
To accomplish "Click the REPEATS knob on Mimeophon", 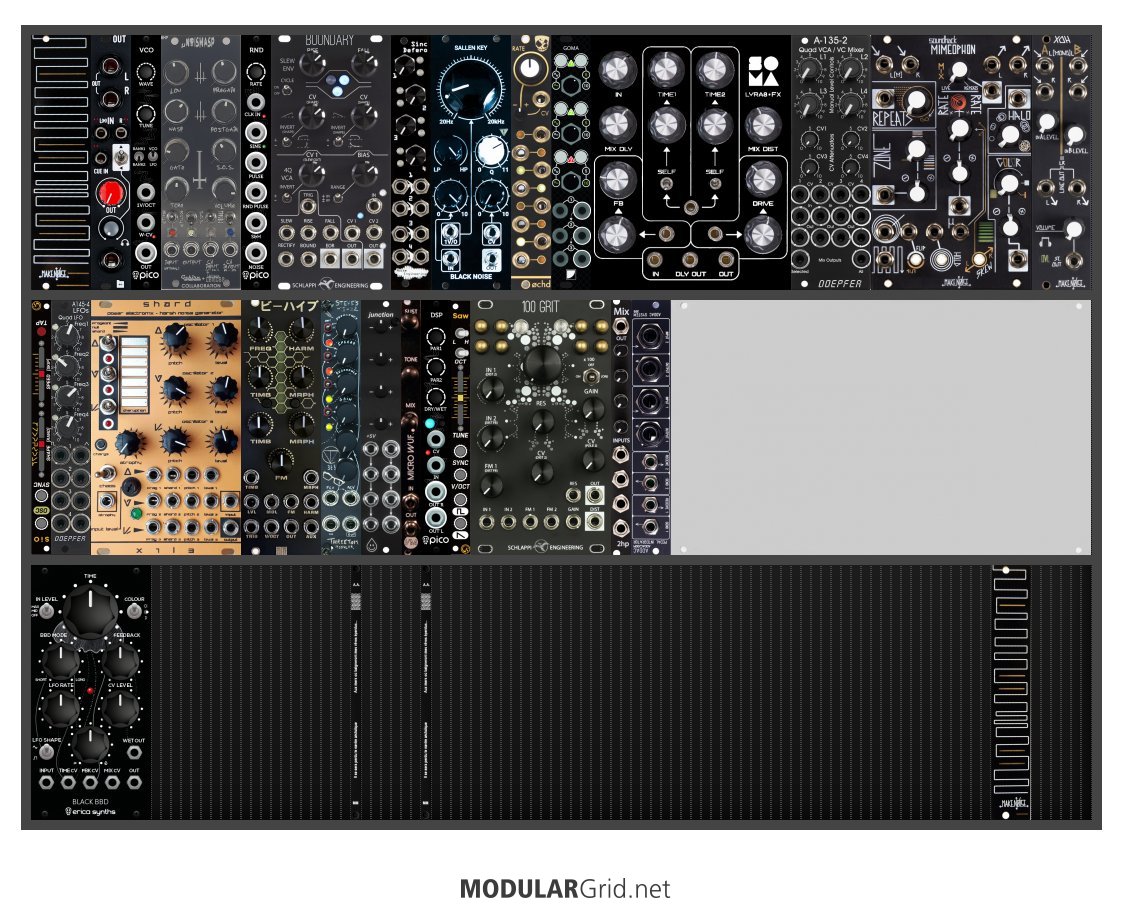I will (x=914, y=100).
